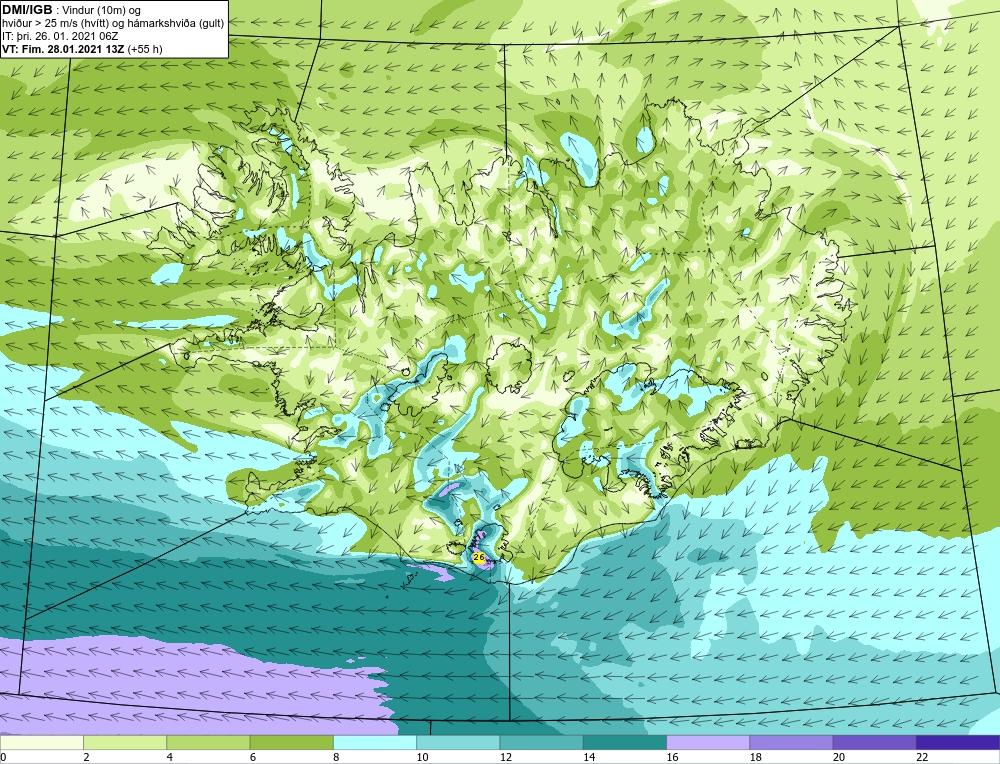Click the medium green 4–6 m/s legend swatch
The height and width of the screenshot is (764, 1000).
(209, 742)
